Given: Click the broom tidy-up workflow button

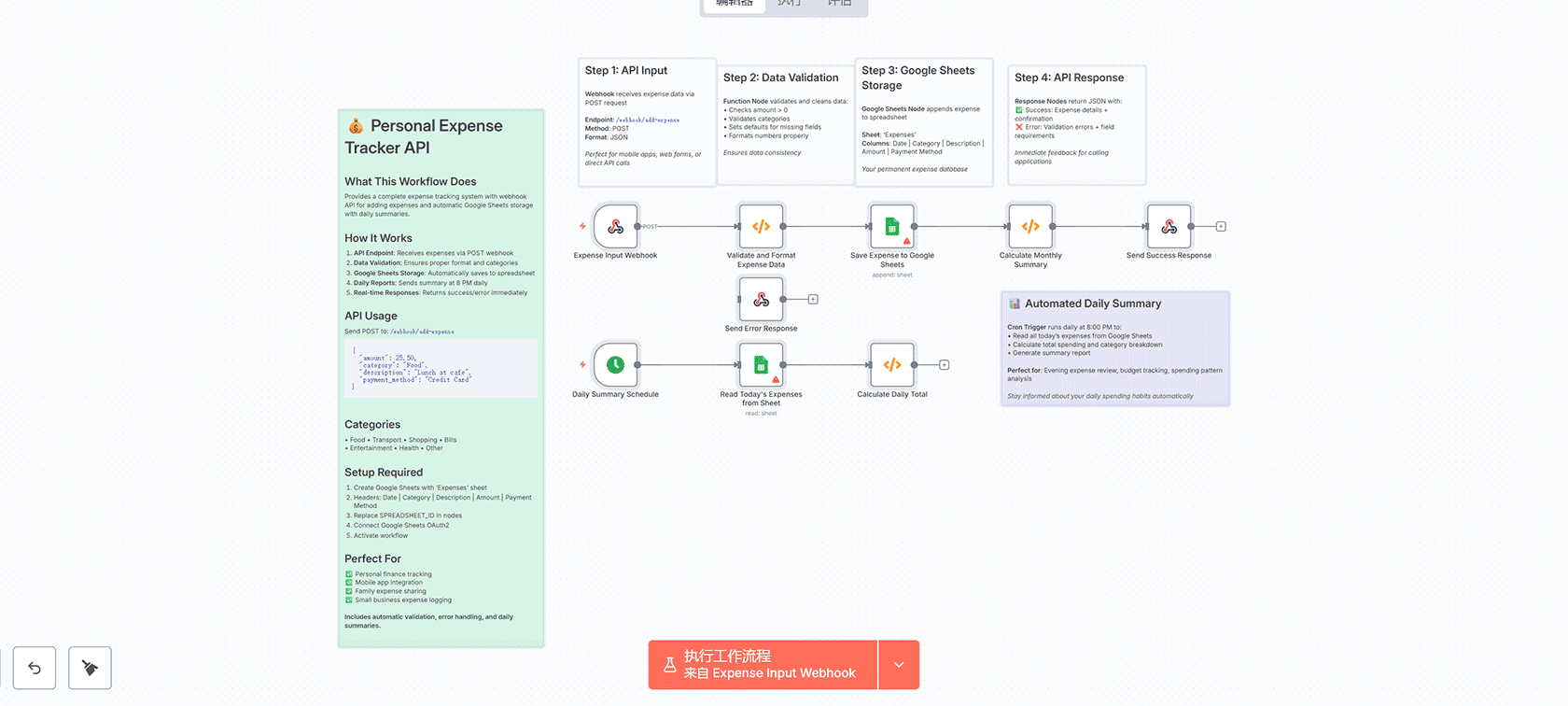Looking at the screenshot, I should [x=90, y=668].
